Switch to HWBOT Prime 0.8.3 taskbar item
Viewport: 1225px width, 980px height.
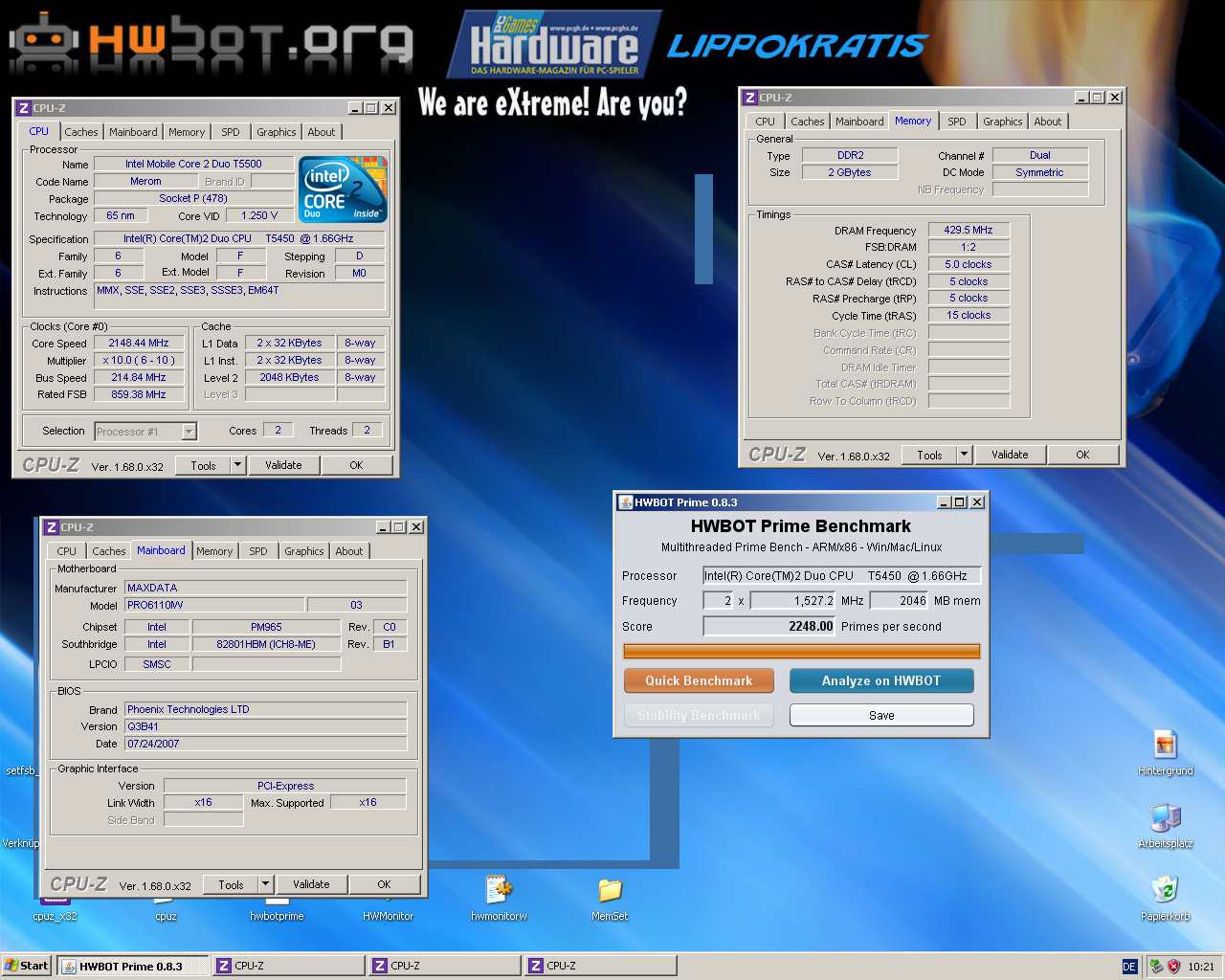coord(133,966)
